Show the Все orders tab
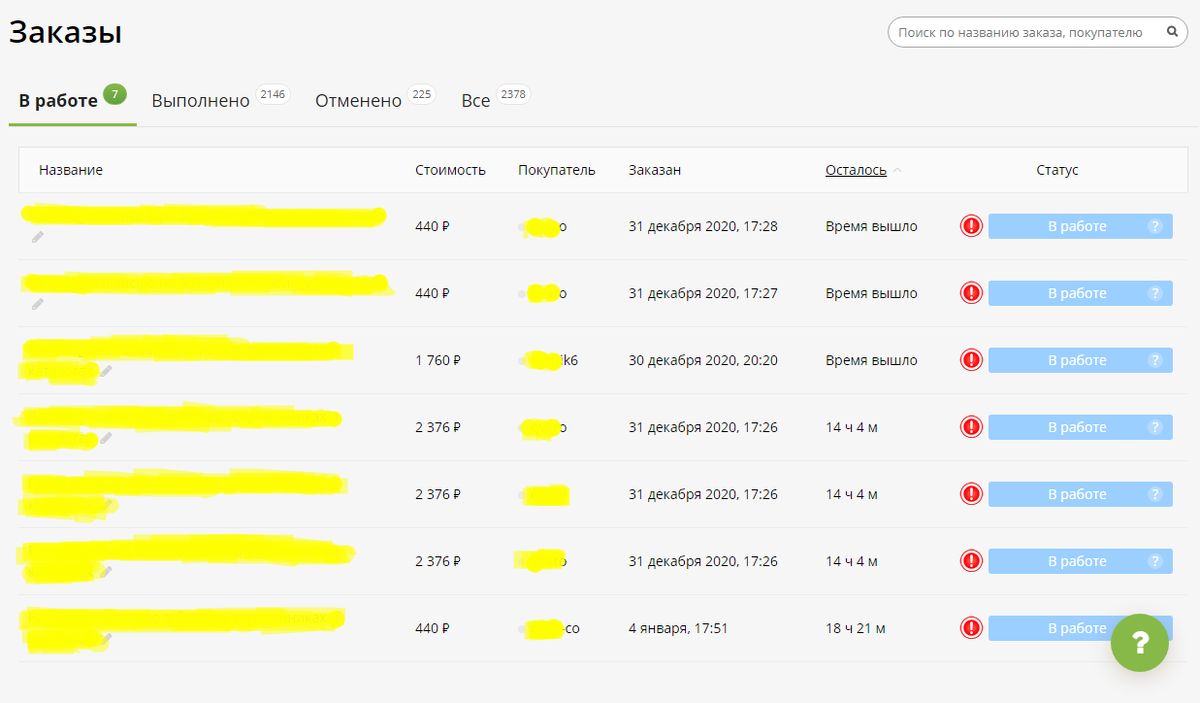Screen dimensions: 1200x703 coord(495,100)
